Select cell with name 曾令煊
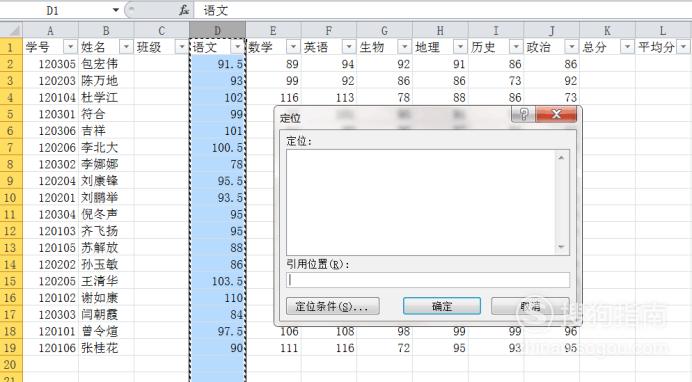The width and height of the screenshot is (692, 382). (x=106, y=331)
